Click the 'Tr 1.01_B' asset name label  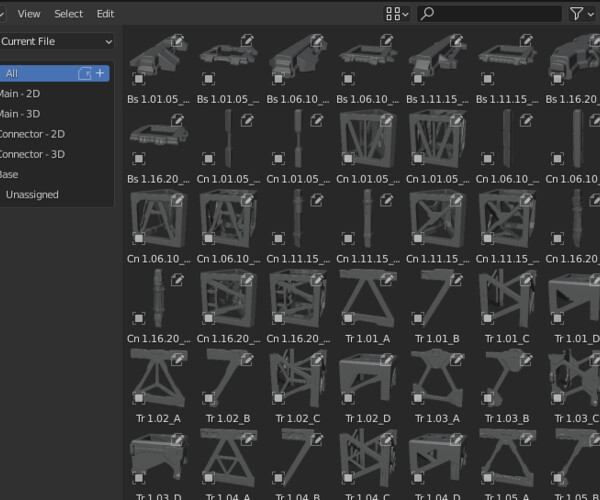point(437,339)
